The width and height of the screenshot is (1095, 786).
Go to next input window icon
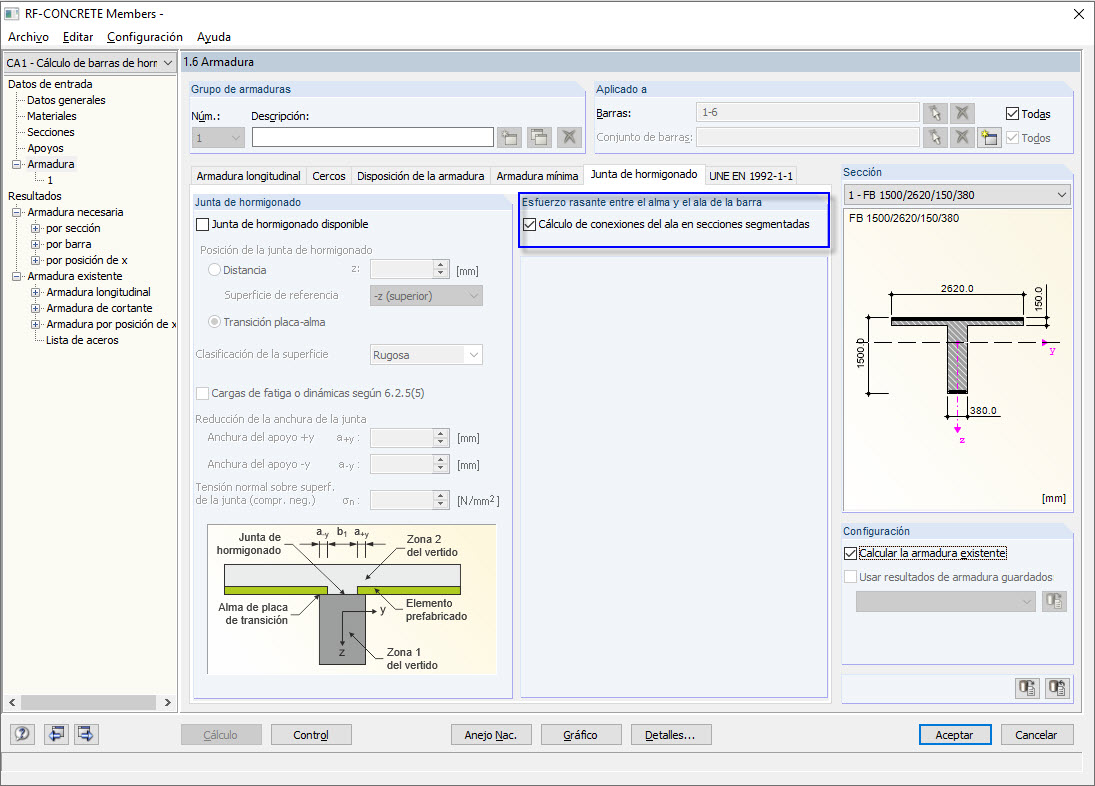coord(86,734)
